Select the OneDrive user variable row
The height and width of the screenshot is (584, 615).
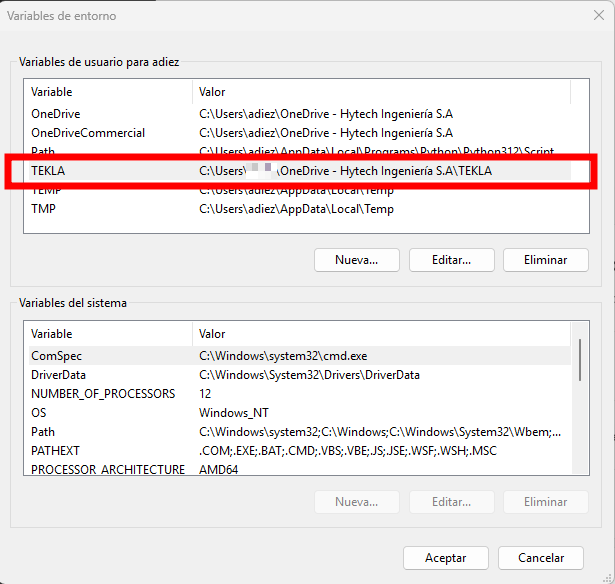click(56, 114)
